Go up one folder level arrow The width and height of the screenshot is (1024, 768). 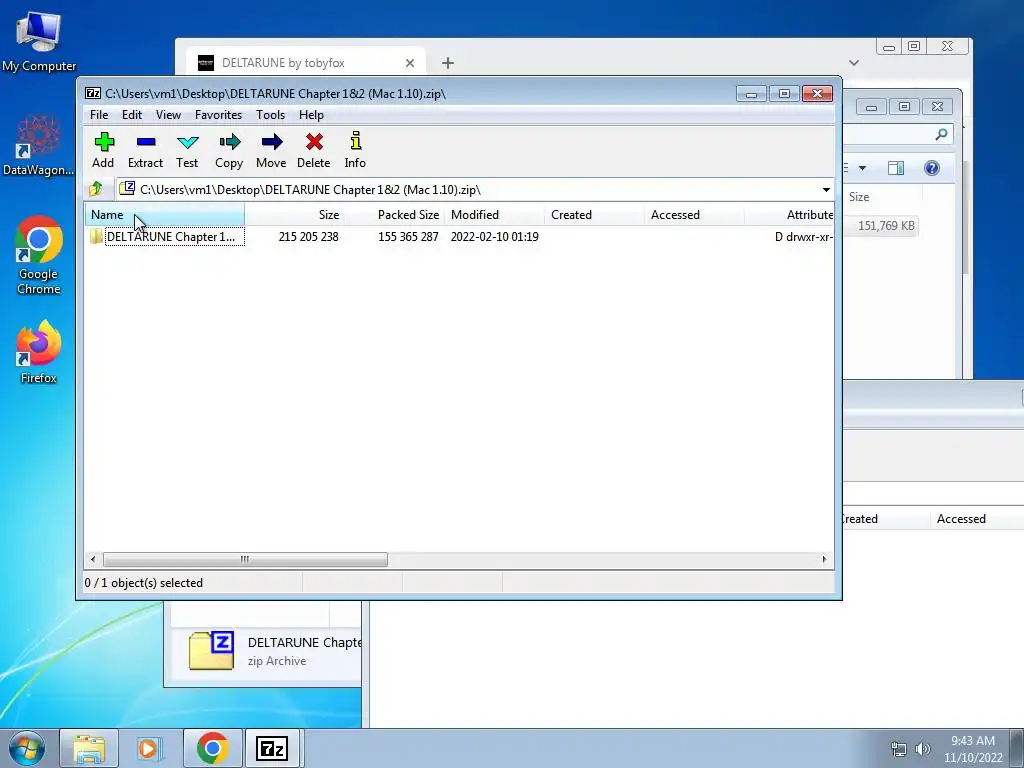point(96,189)
